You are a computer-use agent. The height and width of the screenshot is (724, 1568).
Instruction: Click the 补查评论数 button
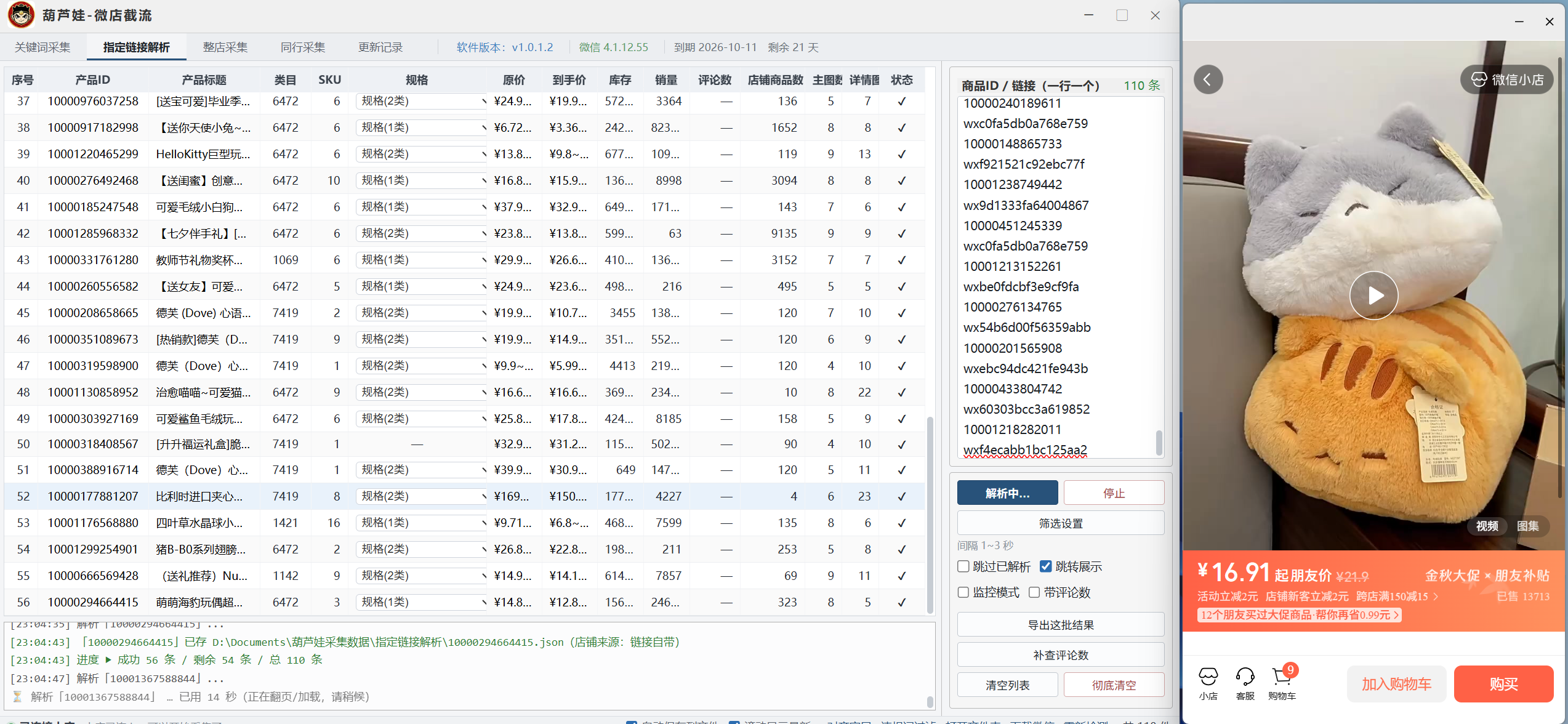tap(1060, 655)
